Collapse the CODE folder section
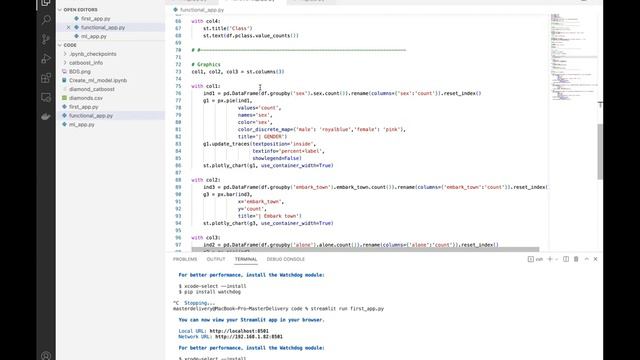This screenshot has height=360, width=640. pyautogui.click(x=70, y=45)
